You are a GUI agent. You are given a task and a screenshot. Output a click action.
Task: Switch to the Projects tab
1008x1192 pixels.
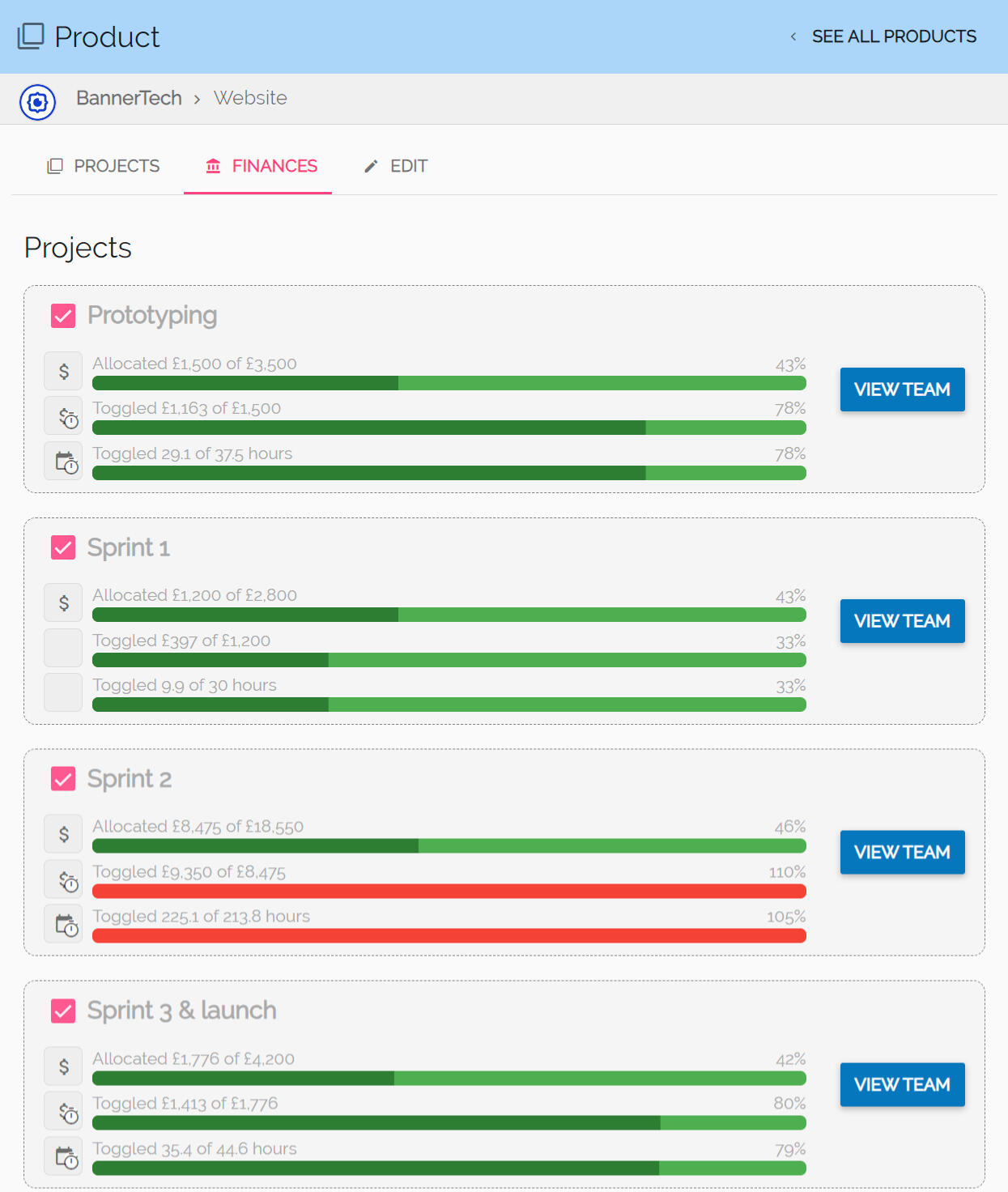pos(104,166)
